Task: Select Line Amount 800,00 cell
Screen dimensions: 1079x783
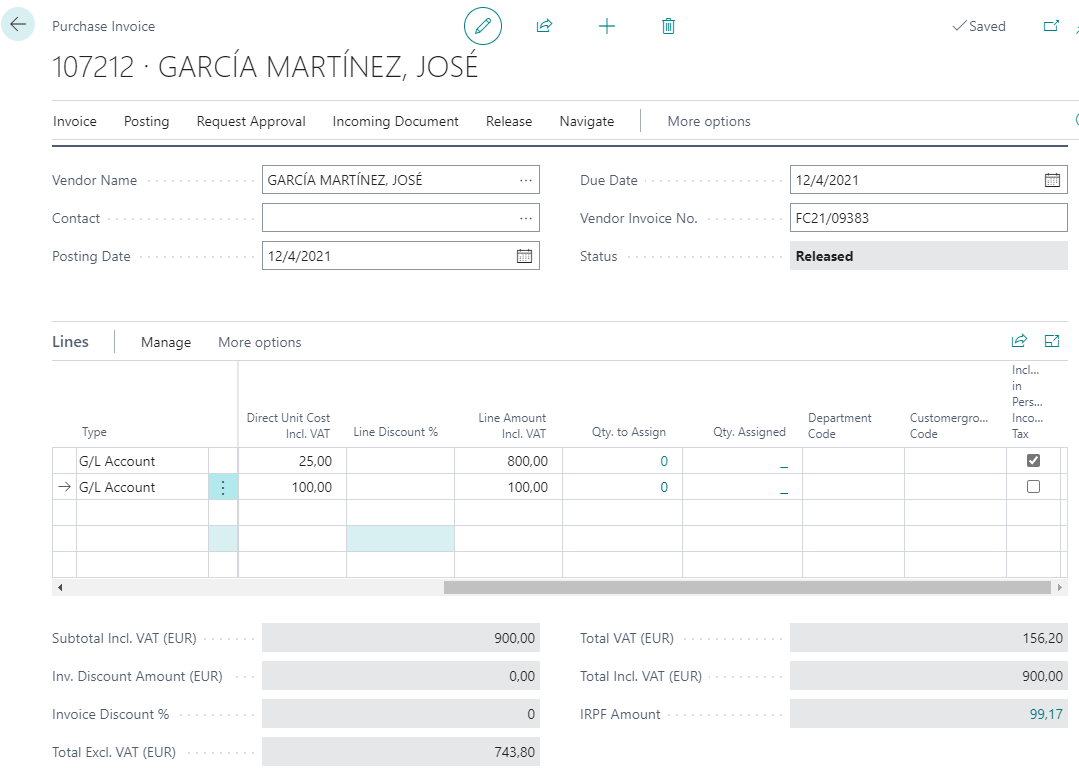Action: pos(509,461)
